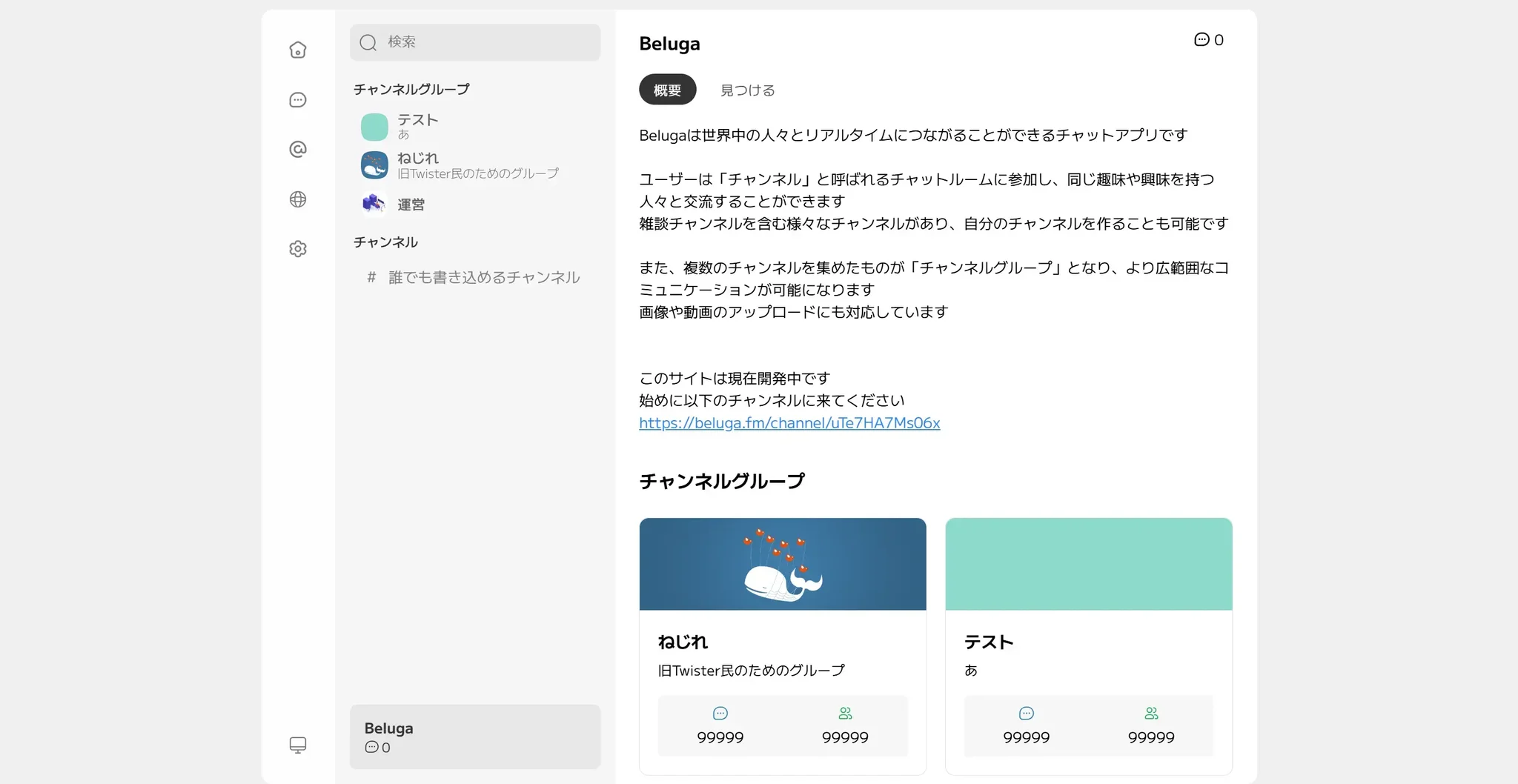Switch to the 概要 tab

[667, 90]
